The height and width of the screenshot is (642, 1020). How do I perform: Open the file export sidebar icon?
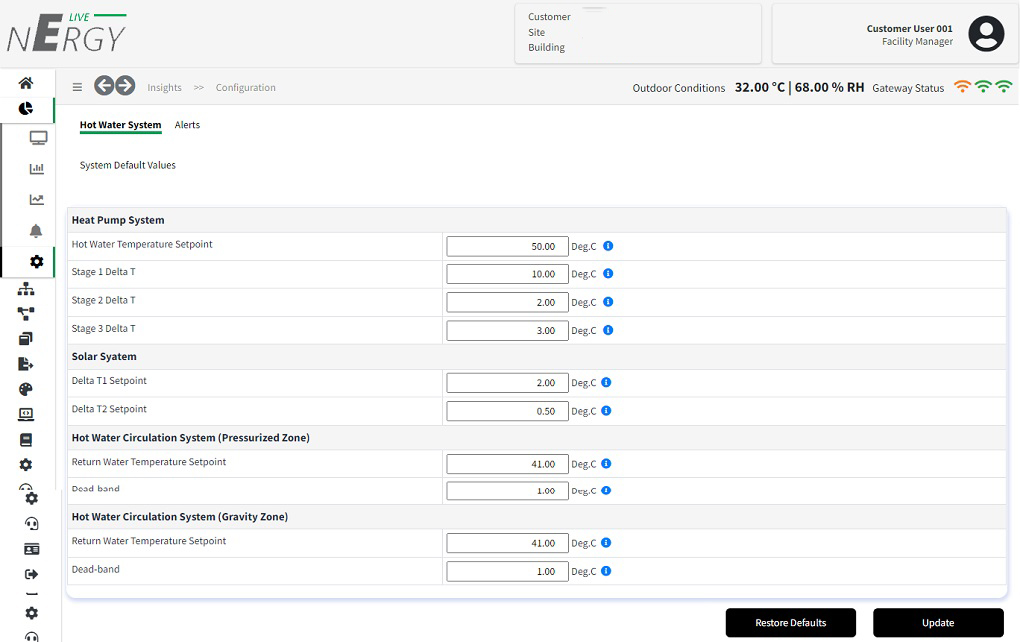26,364
